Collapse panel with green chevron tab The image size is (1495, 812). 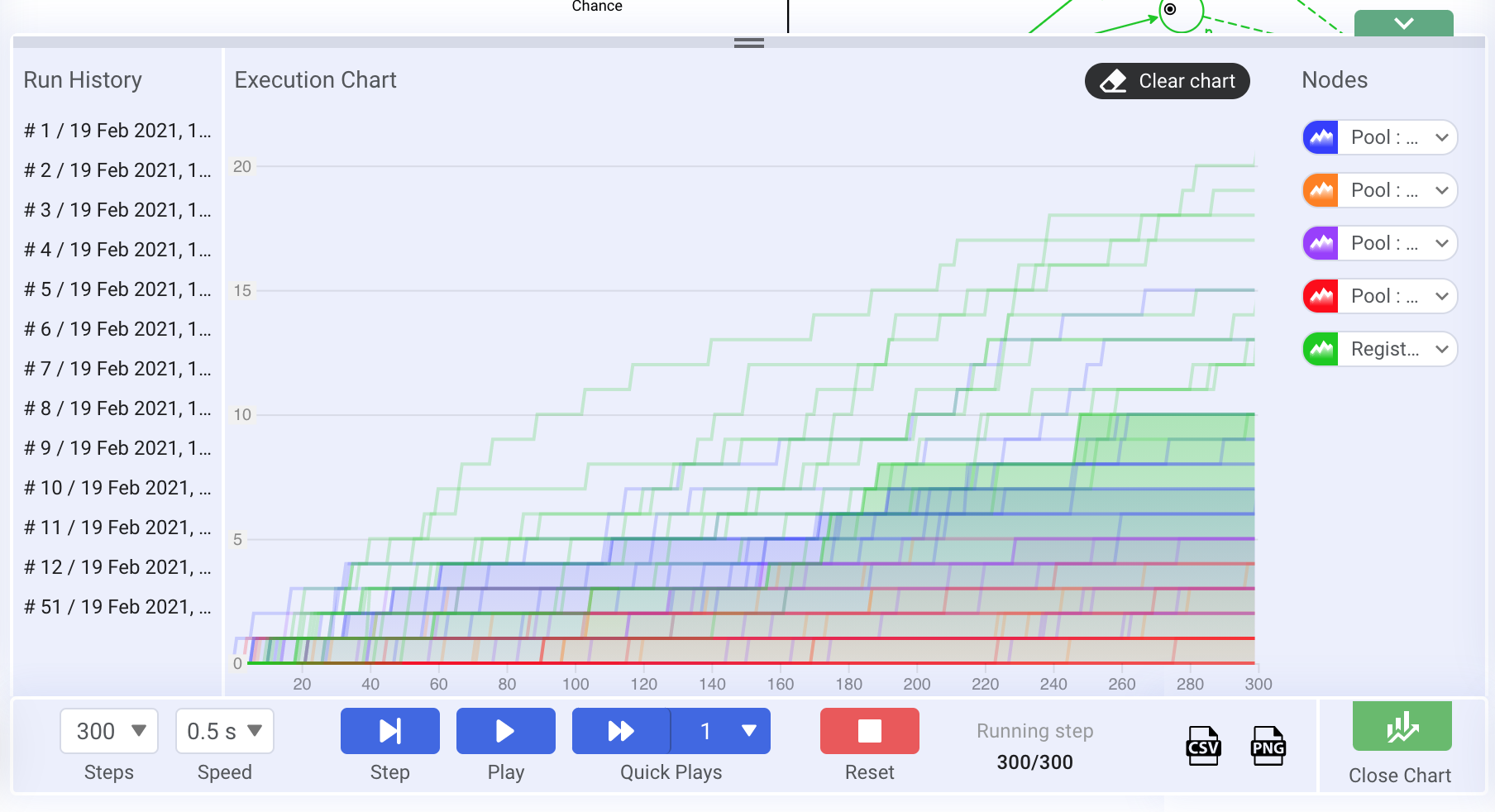point(1404,23)
